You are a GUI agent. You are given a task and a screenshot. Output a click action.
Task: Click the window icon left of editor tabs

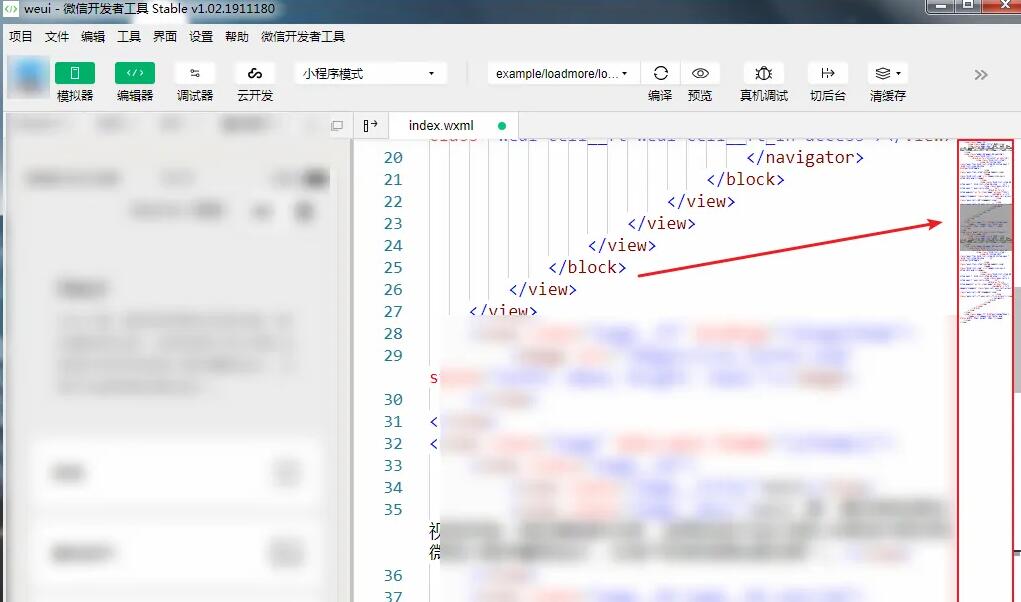(x=337, y=126)
